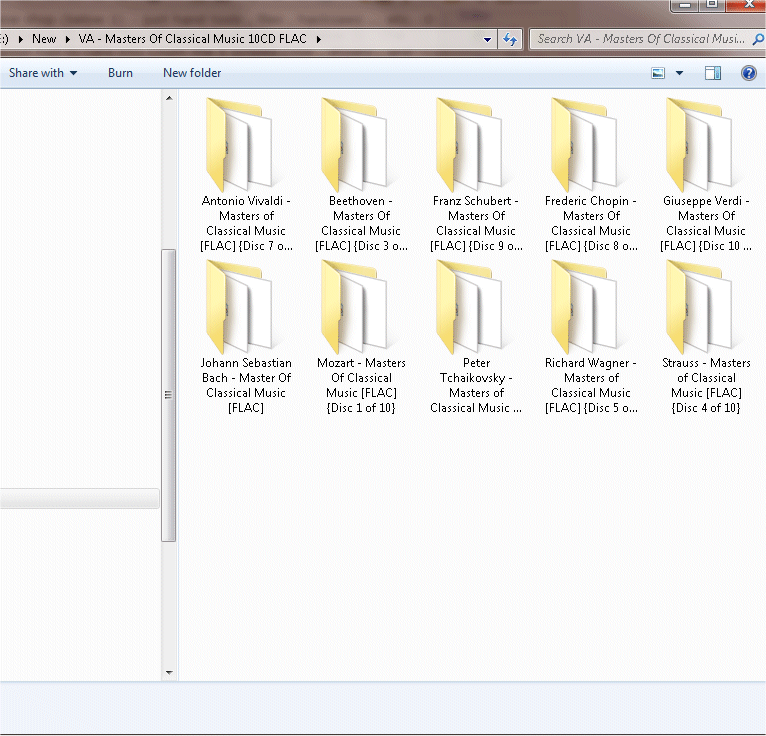This screenshot has width=766, height=736.
Task: Create a New folder
Action: click(x=192, y=73)
